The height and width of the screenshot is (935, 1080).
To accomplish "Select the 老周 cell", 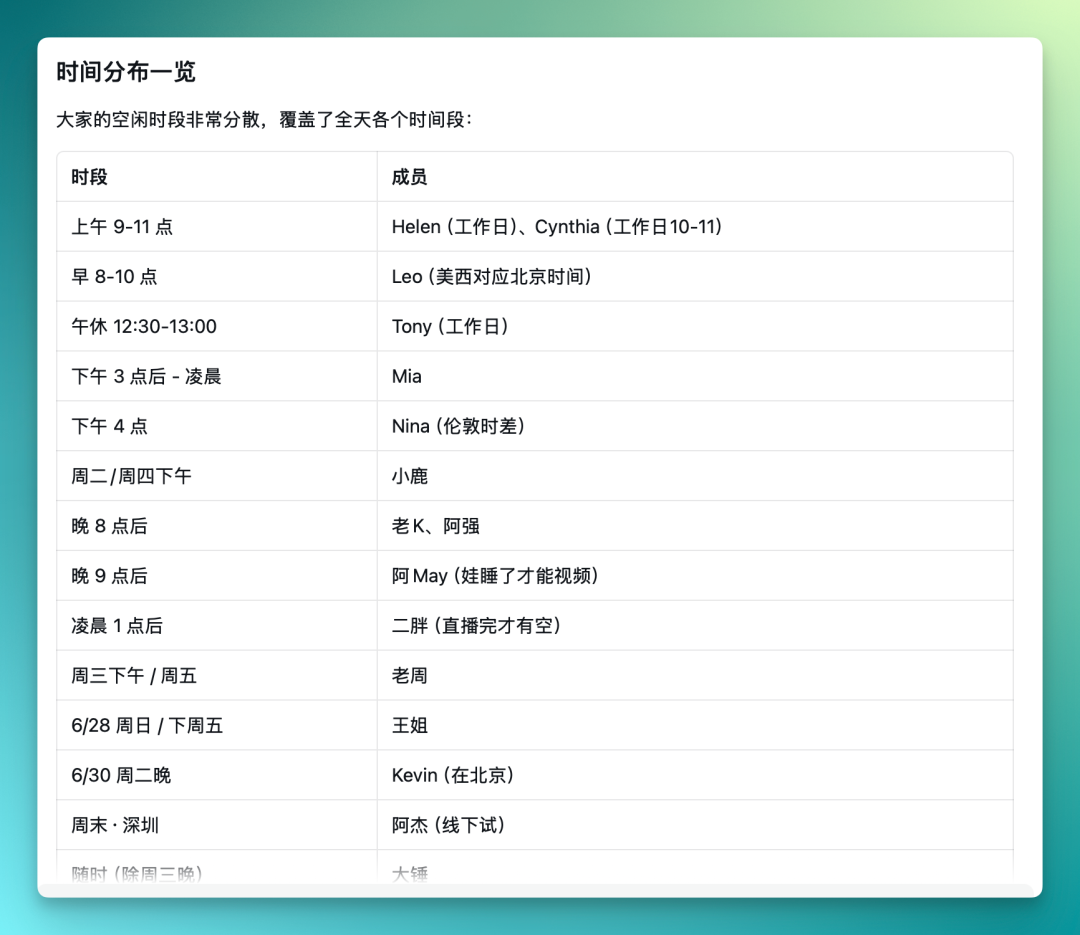I will pyautogui.click(x=695, y=675).
